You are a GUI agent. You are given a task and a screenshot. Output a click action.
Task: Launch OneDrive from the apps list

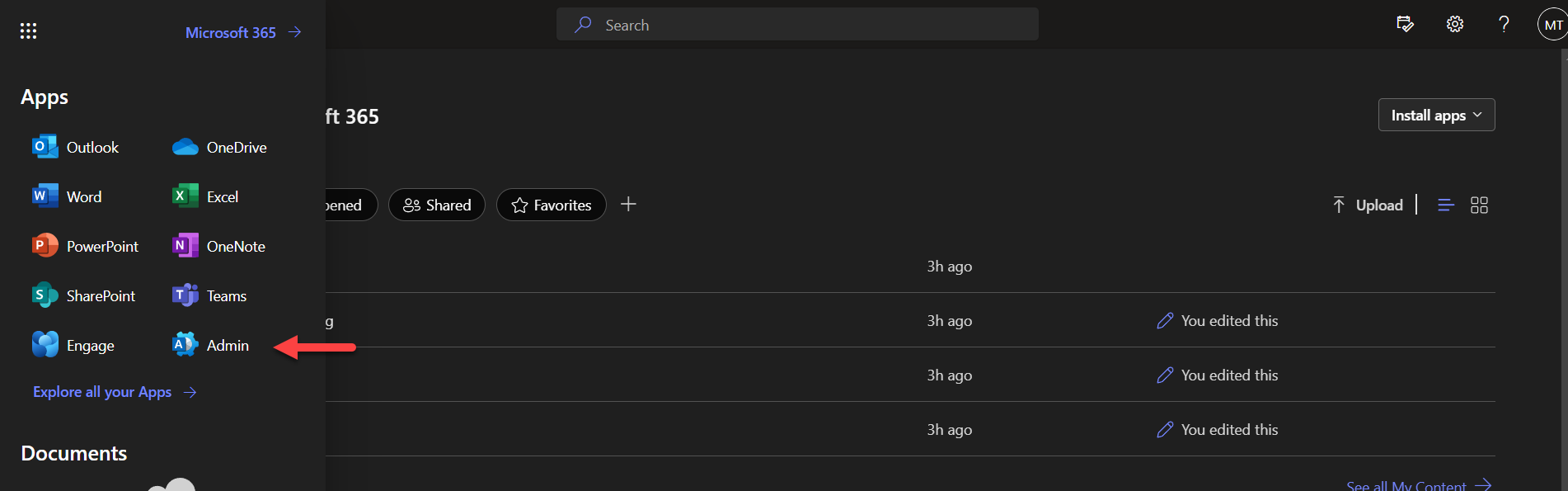[x=185, y=147]
